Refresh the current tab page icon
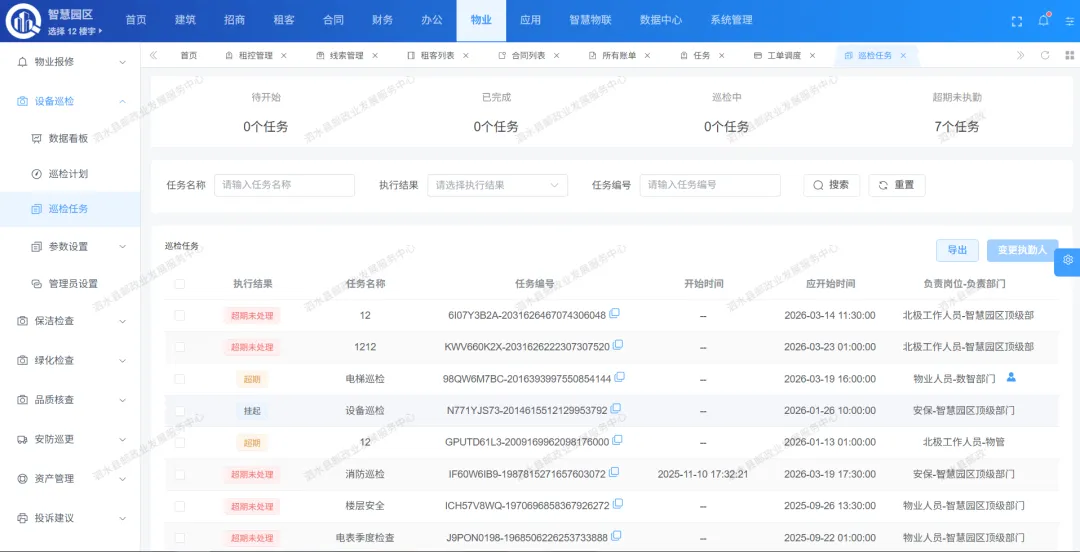Screen dimensions: 1080x552 pos(1045,55)
